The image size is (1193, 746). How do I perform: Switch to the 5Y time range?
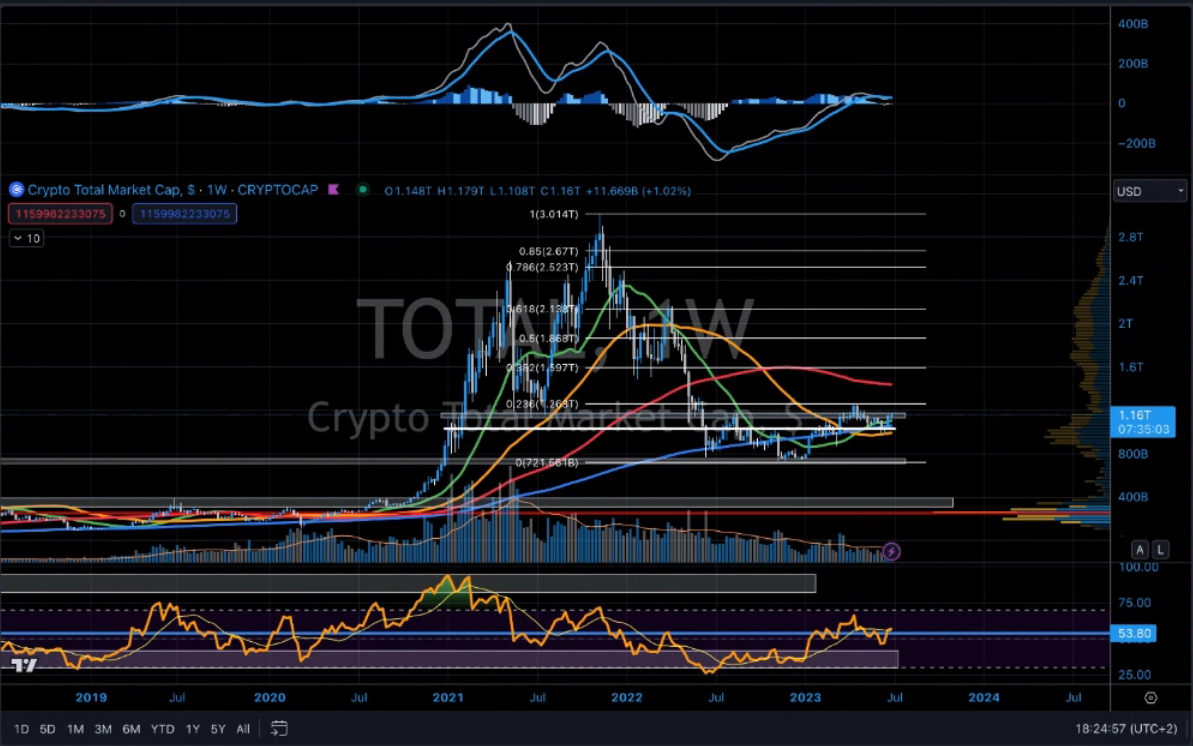click(218, 729)
